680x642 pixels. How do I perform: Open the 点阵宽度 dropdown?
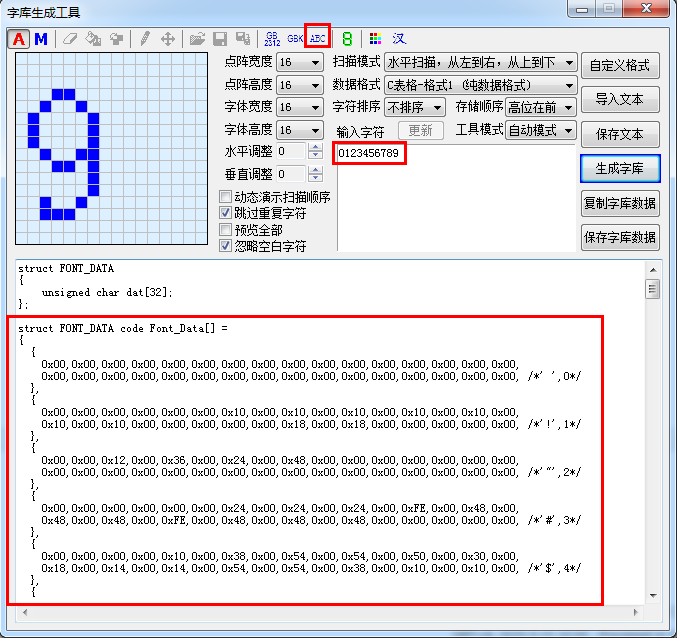(300, 63)
